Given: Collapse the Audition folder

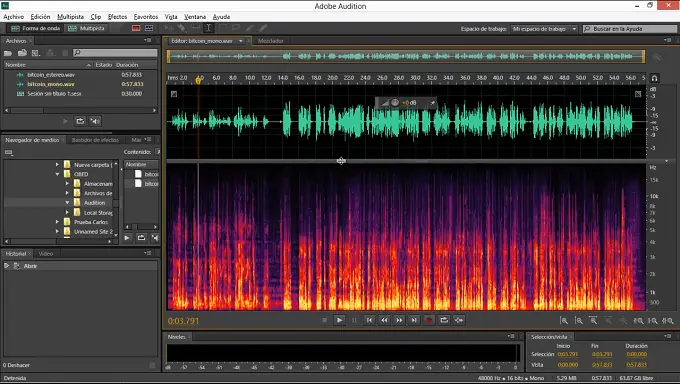Looking at the screenshot, I should pos(67,203).
